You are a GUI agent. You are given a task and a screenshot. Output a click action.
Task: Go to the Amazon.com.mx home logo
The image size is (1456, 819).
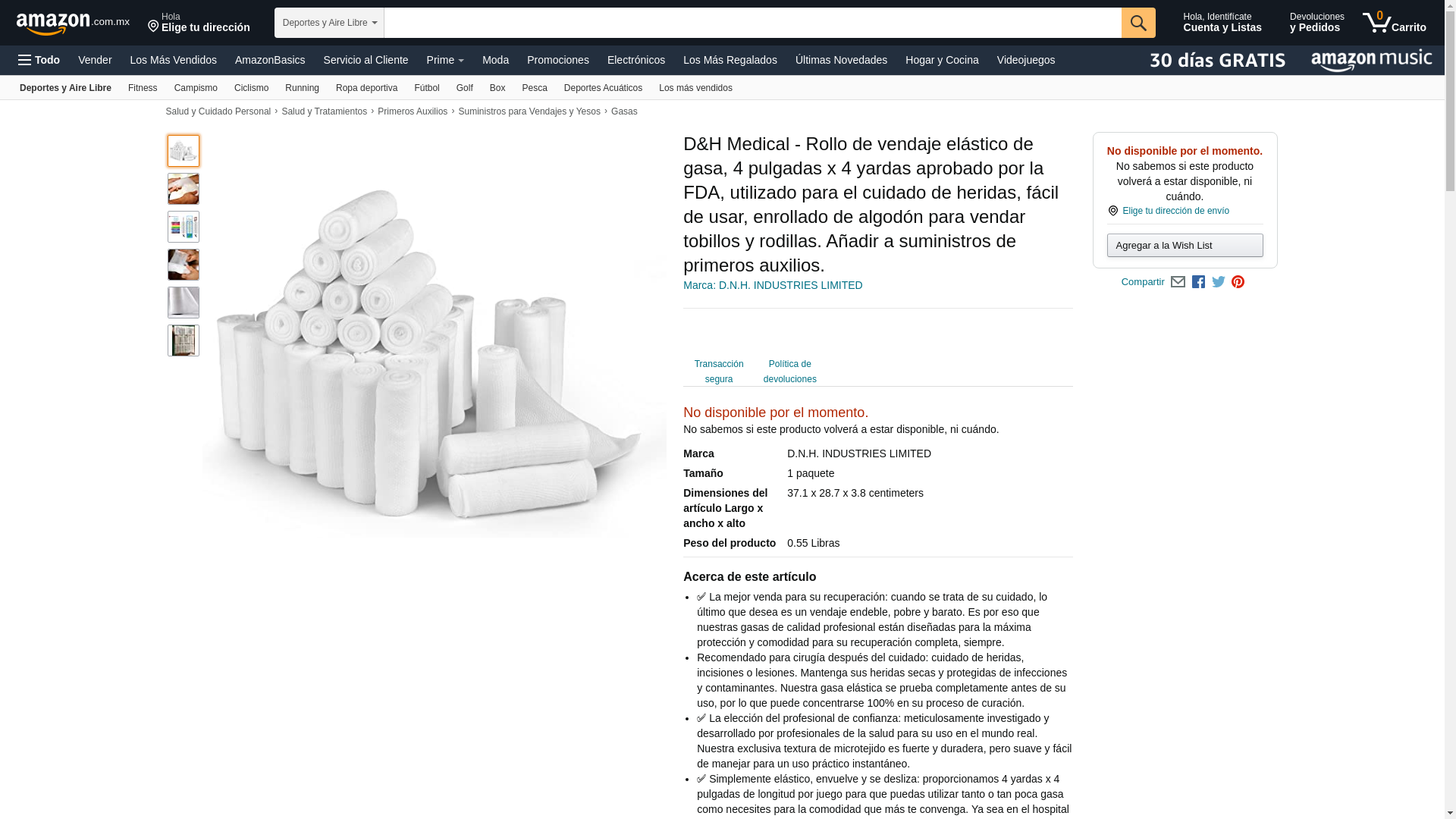click(73, 23)
